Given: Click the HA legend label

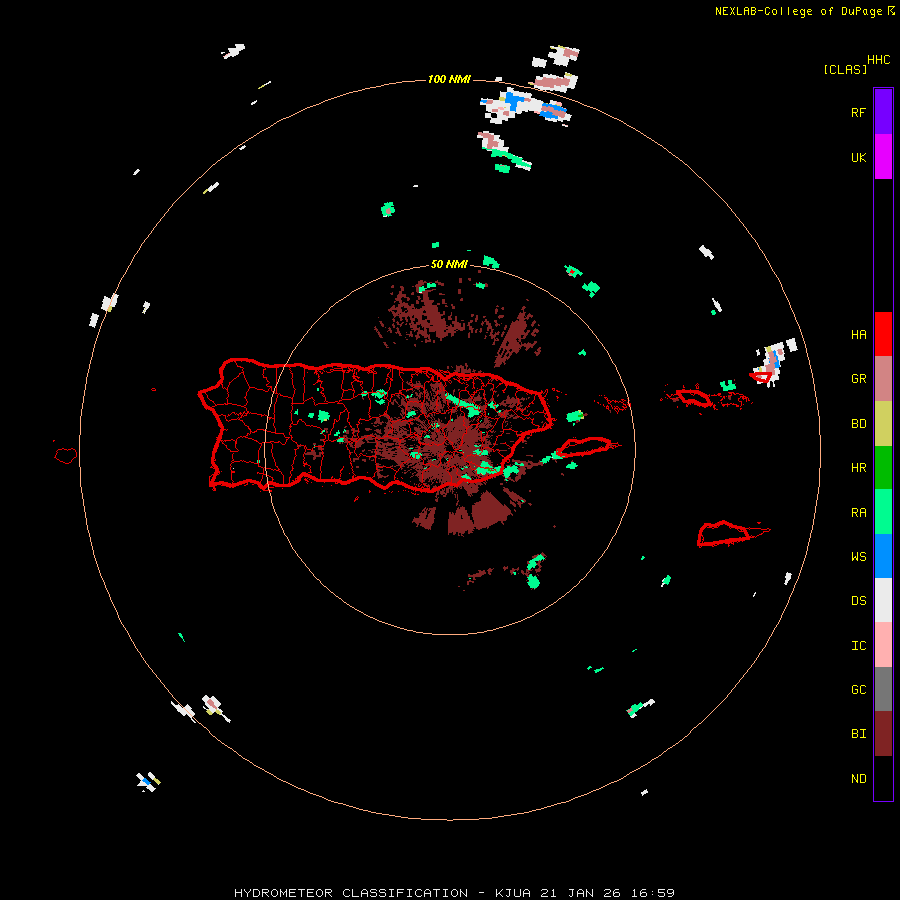Looking at the screenshot, I should [x=858, y=334].
